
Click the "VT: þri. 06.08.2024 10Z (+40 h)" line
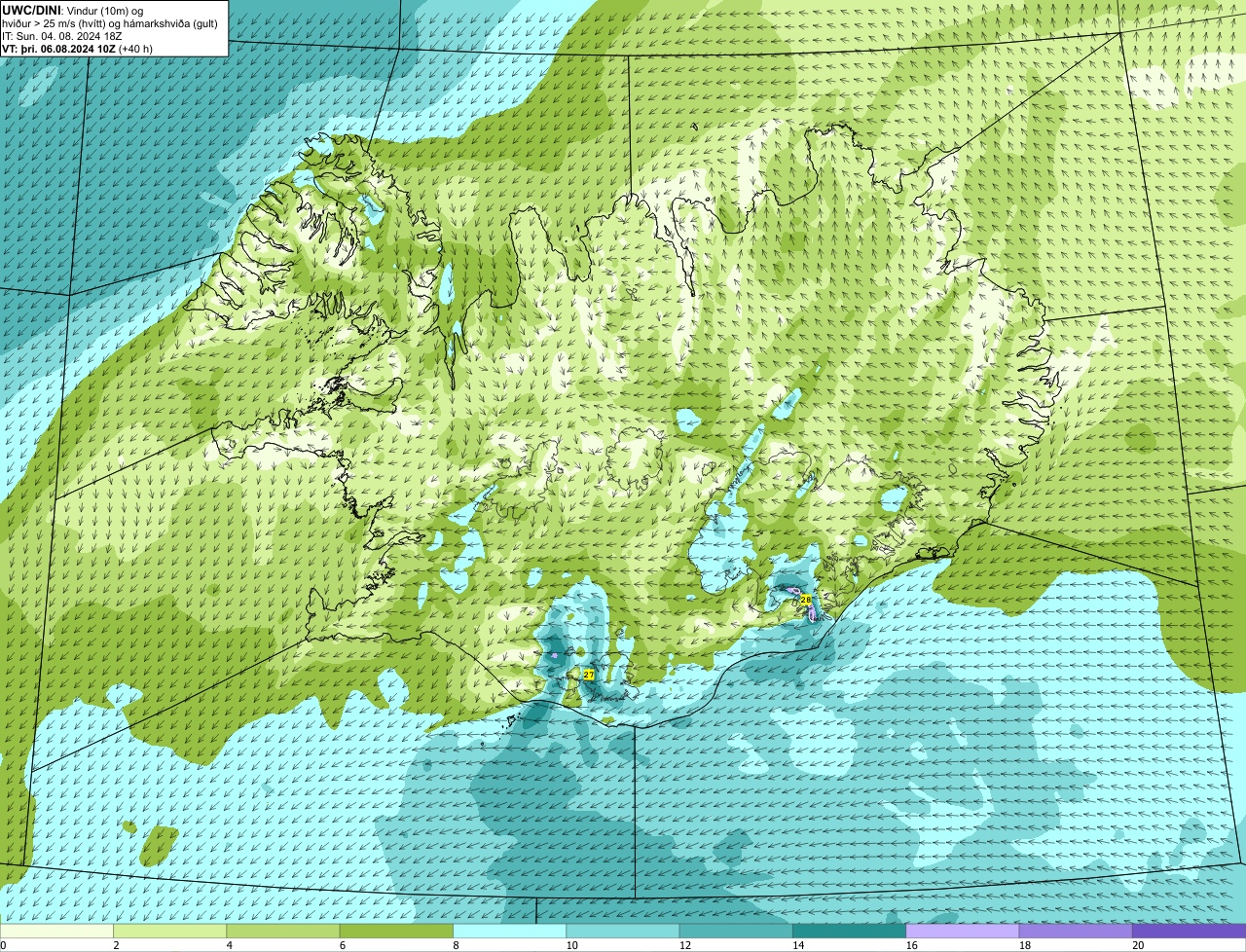pyautogui.click(x=77, y=48)
